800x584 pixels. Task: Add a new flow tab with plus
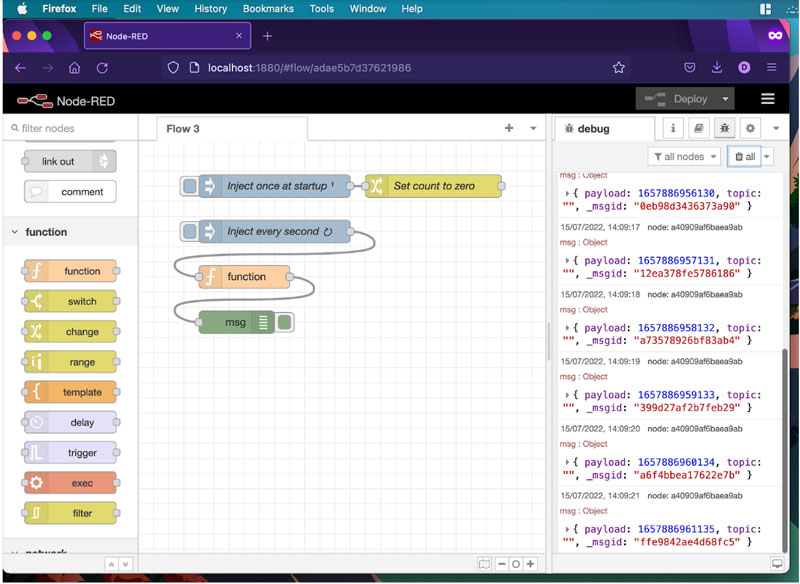point(509,128)
